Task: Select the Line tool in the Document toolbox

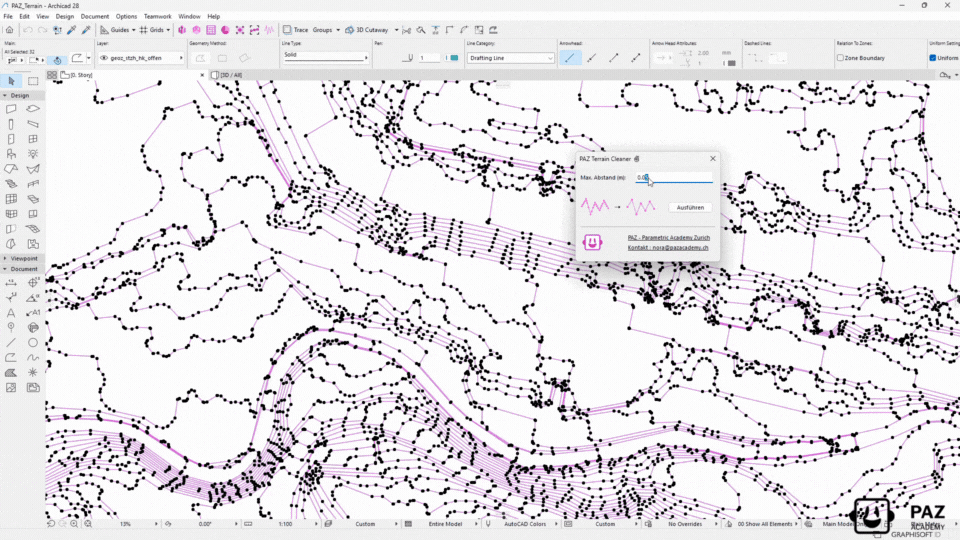Action: 11,343
